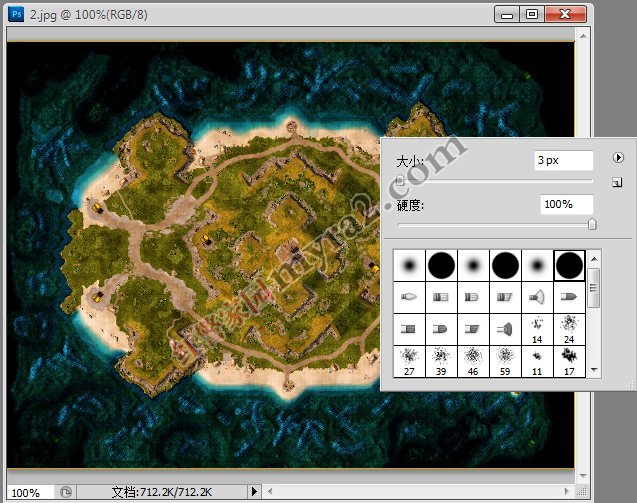Click the horizontal scrollbar right arrow
Screen dimensions: 637x503
(567, 492)
